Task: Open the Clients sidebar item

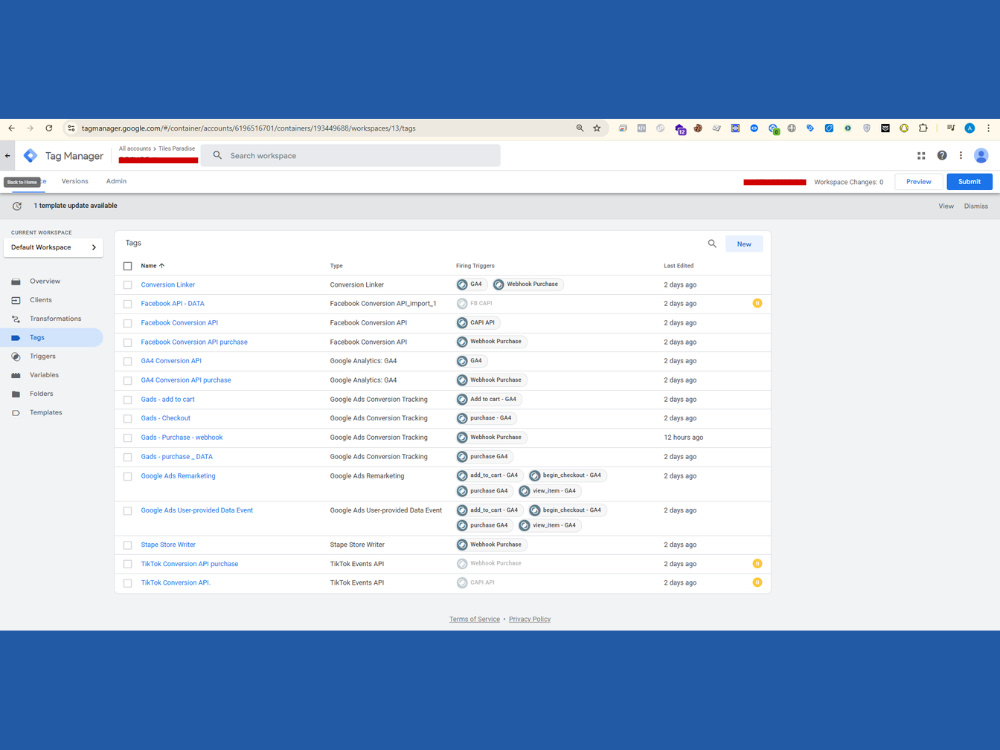Action: [41, 300]
